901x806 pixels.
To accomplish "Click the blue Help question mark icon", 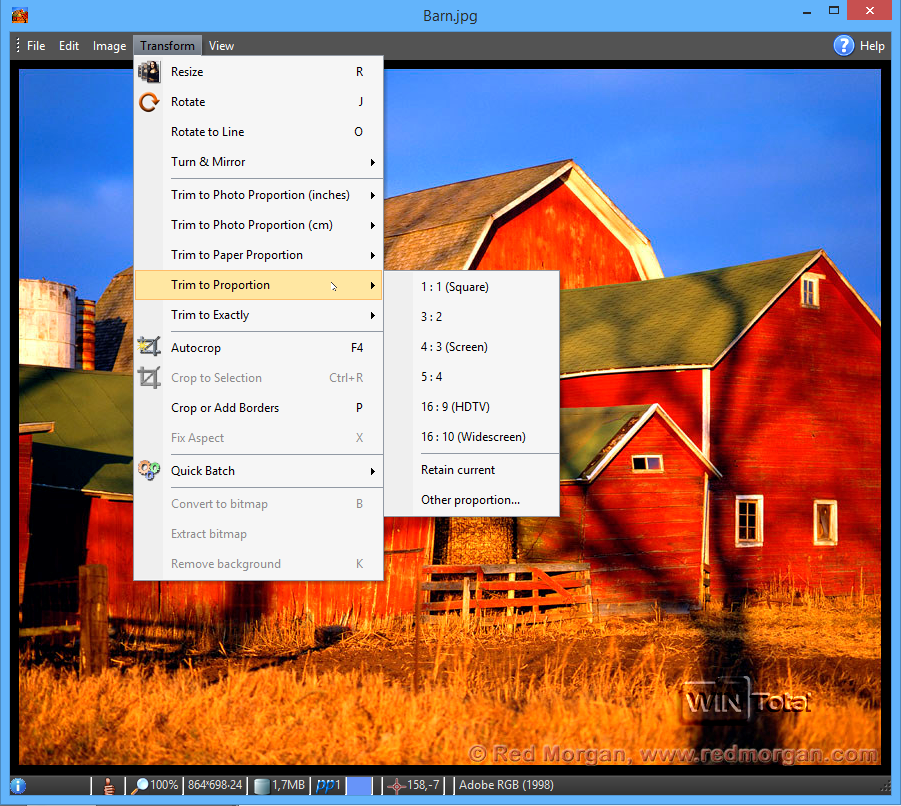I will click(844, 45).
